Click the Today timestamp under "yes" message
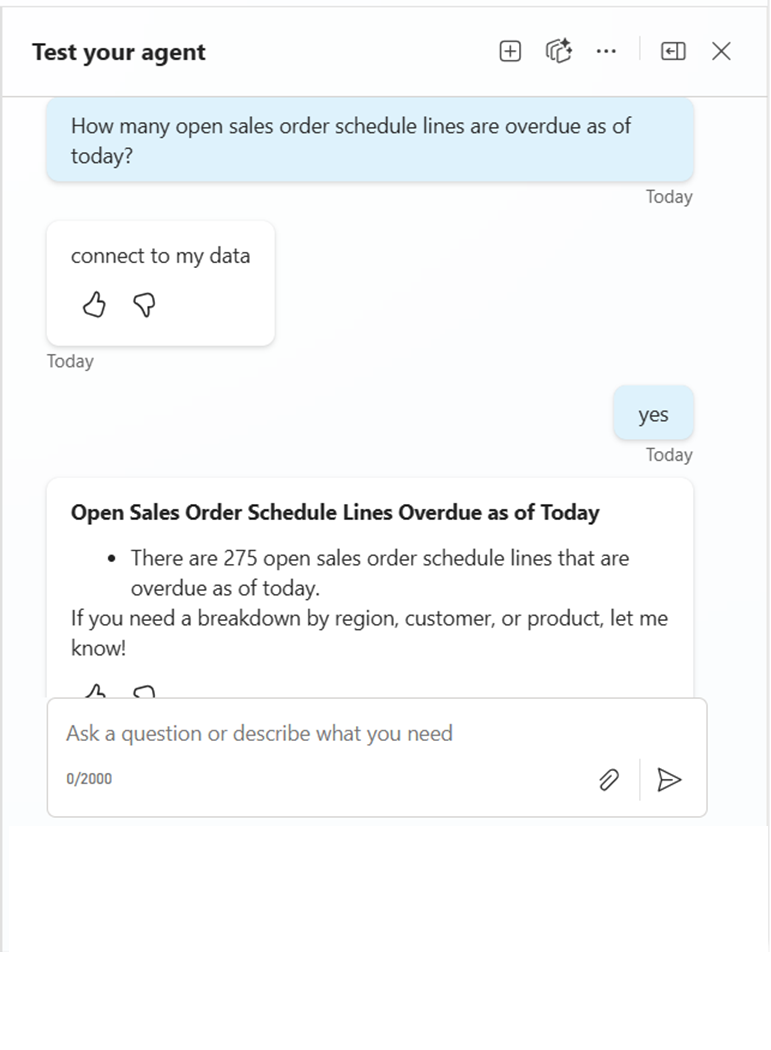 tap(668, 455)
